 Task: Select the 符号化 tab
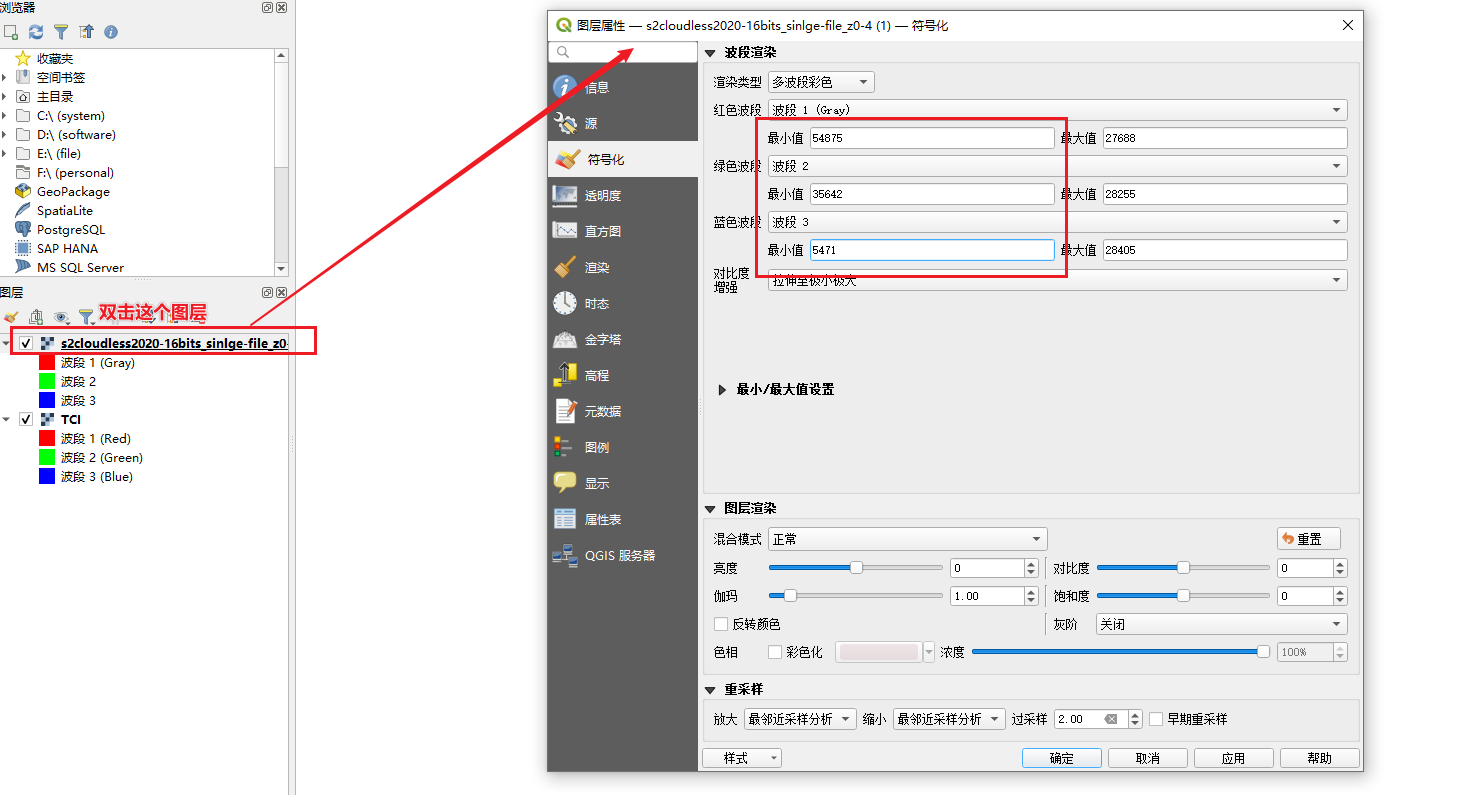[623, 159]
